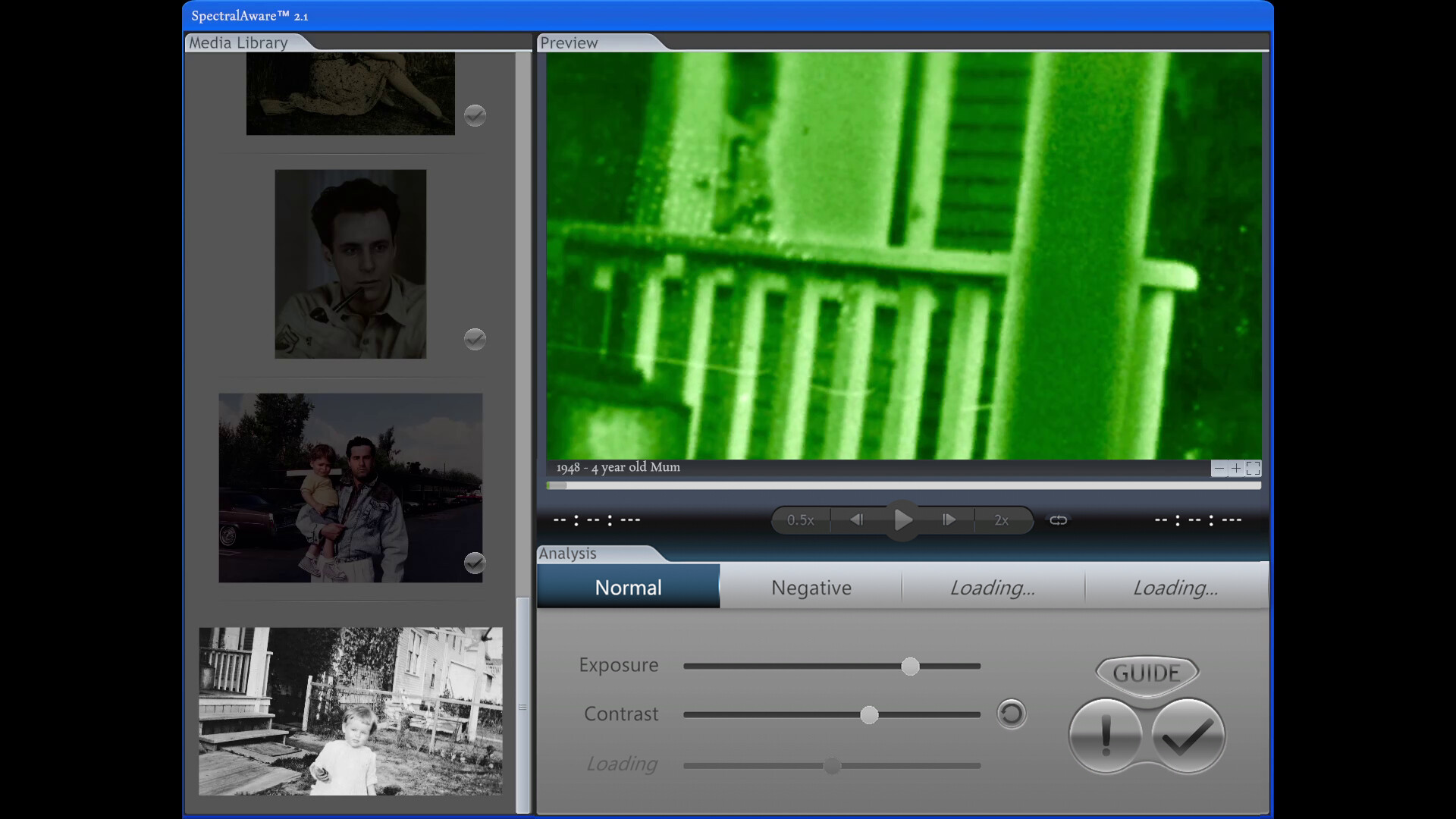Image resolution: width=1456 pixels, height=819 pixels.
Task: Step forward one frame
Action: point(949,520)
